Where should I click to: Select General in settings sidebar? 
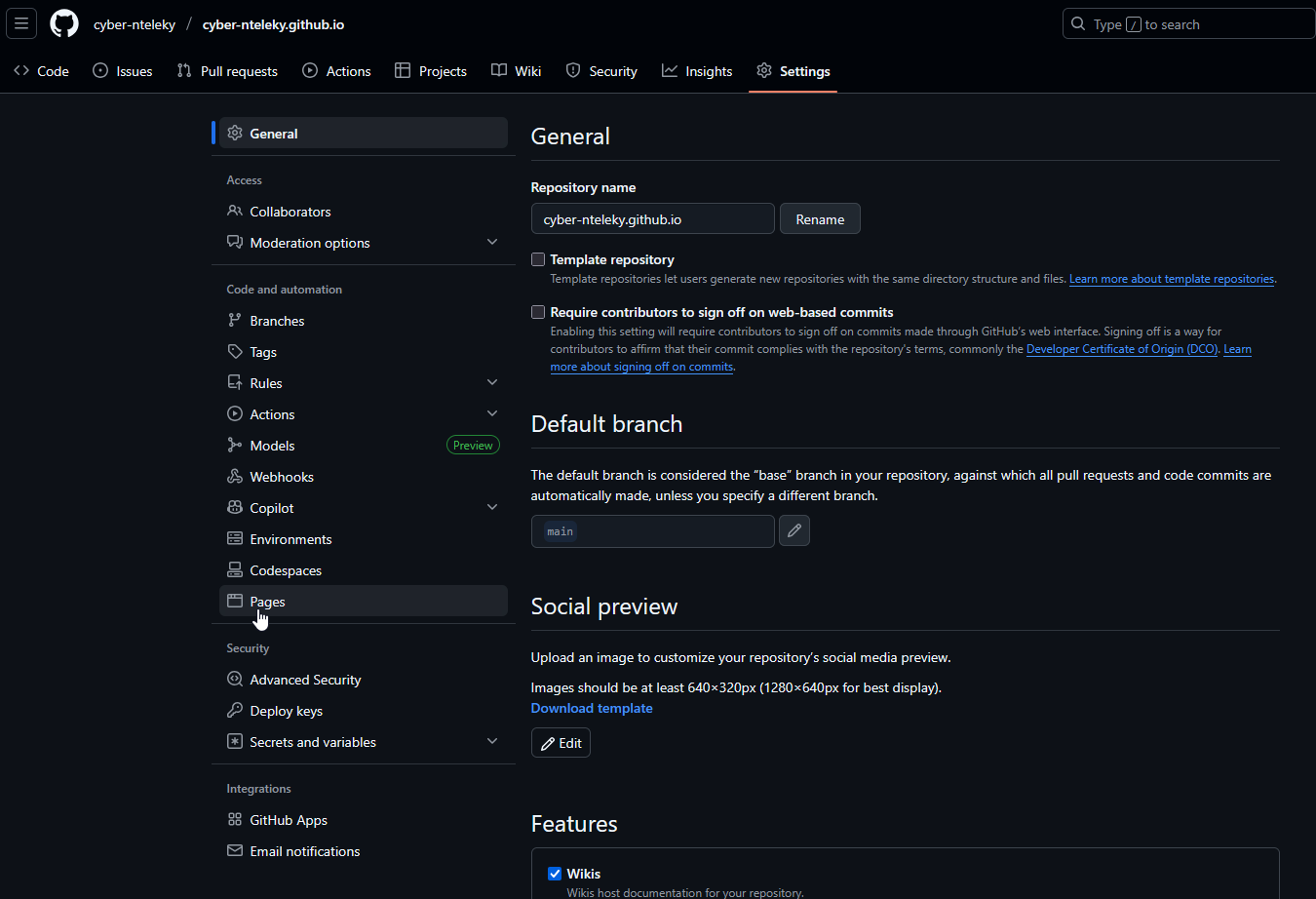364,133
